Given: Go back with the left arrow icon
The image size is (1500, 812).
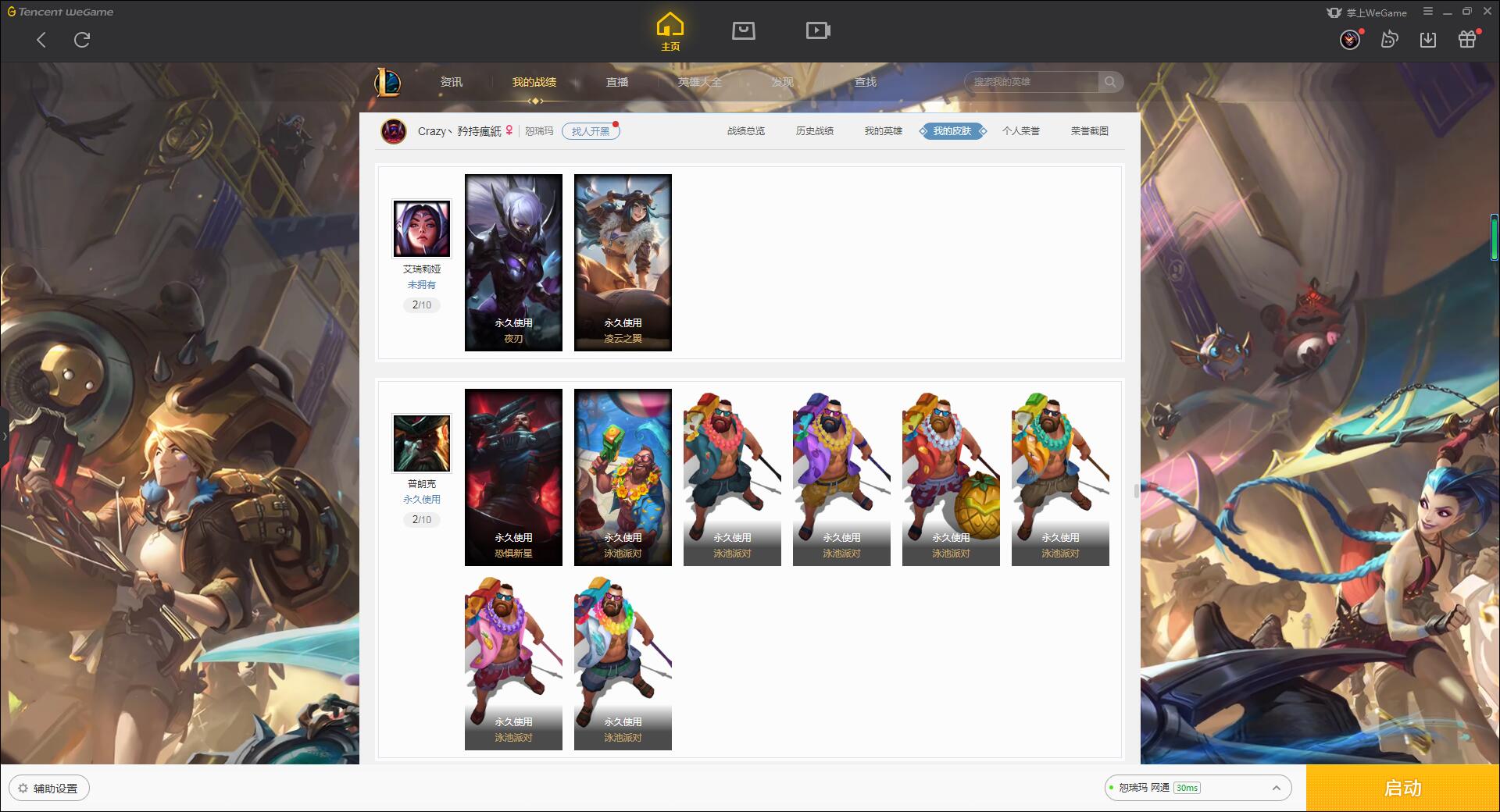Looking at the screenshot, I should pyautogui.click(x=41, y=40).
